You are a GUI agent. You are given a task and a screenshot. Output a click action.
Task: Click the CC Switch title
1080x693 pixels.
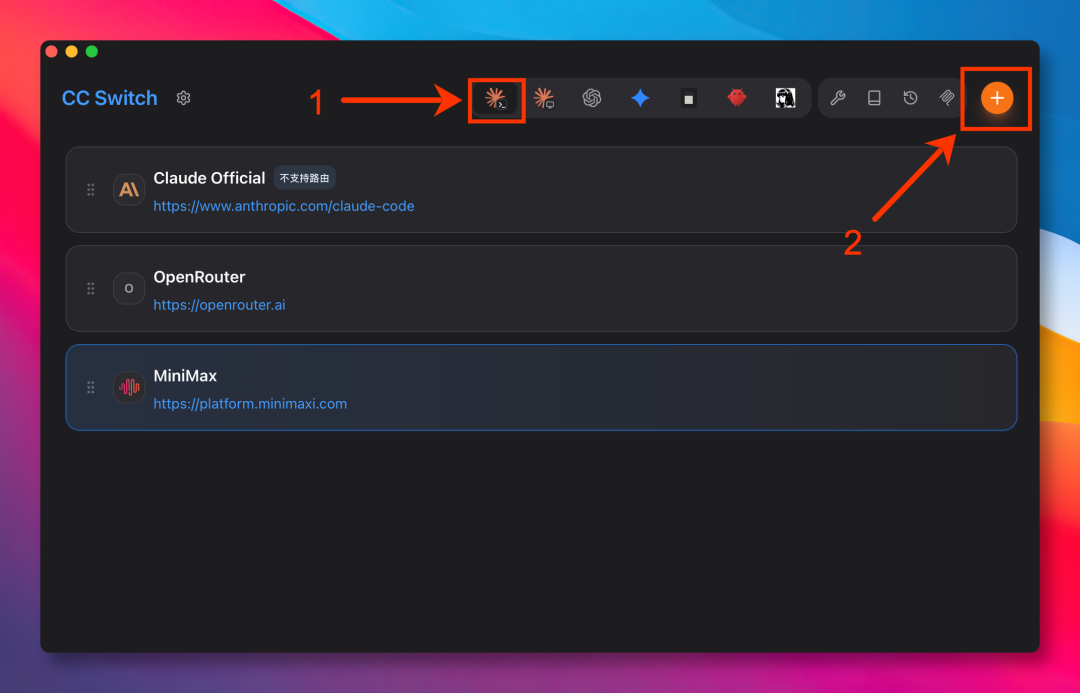110,98
